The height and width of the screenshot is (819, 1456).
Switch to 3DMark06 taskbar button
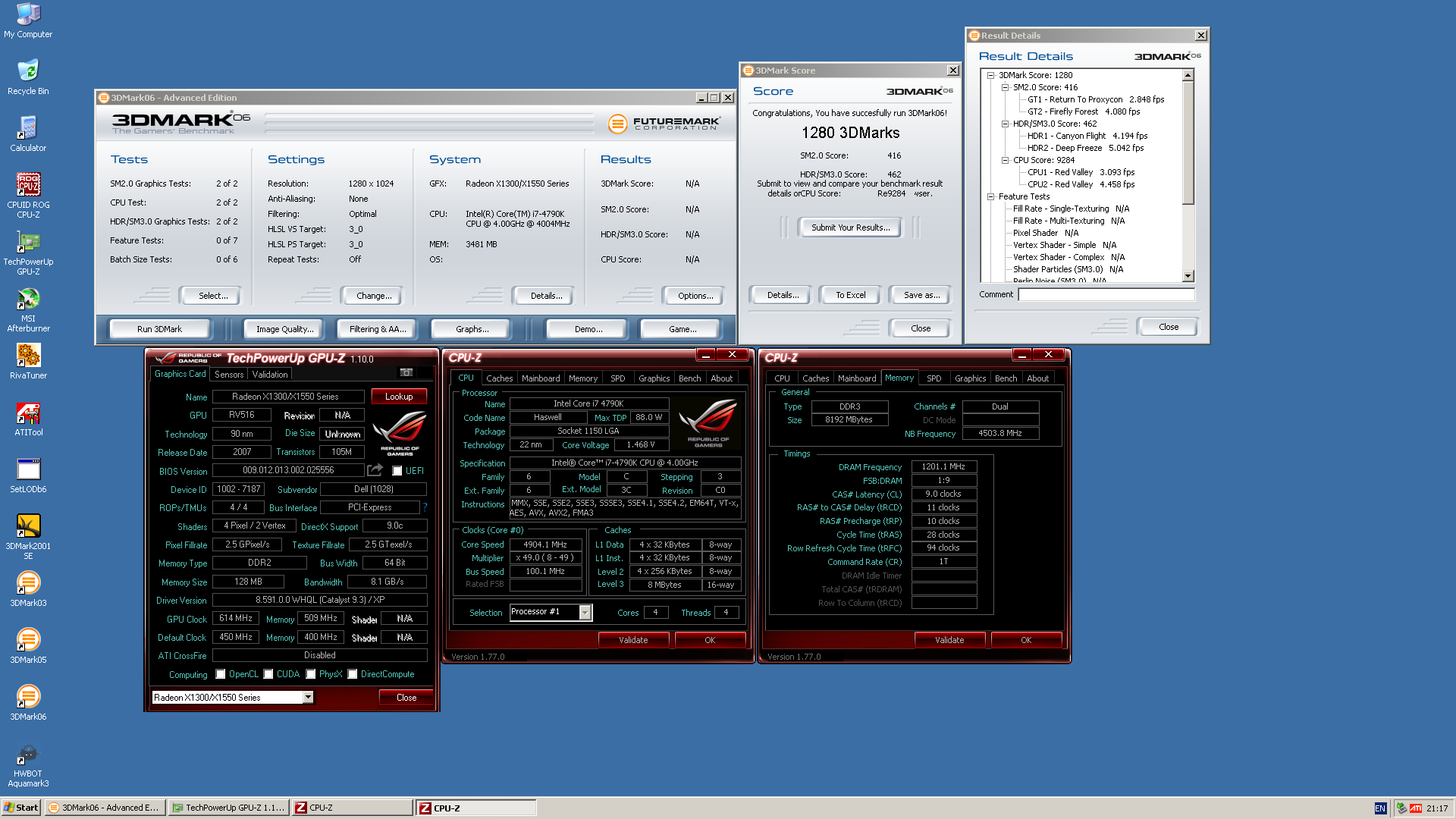point(105,808)
